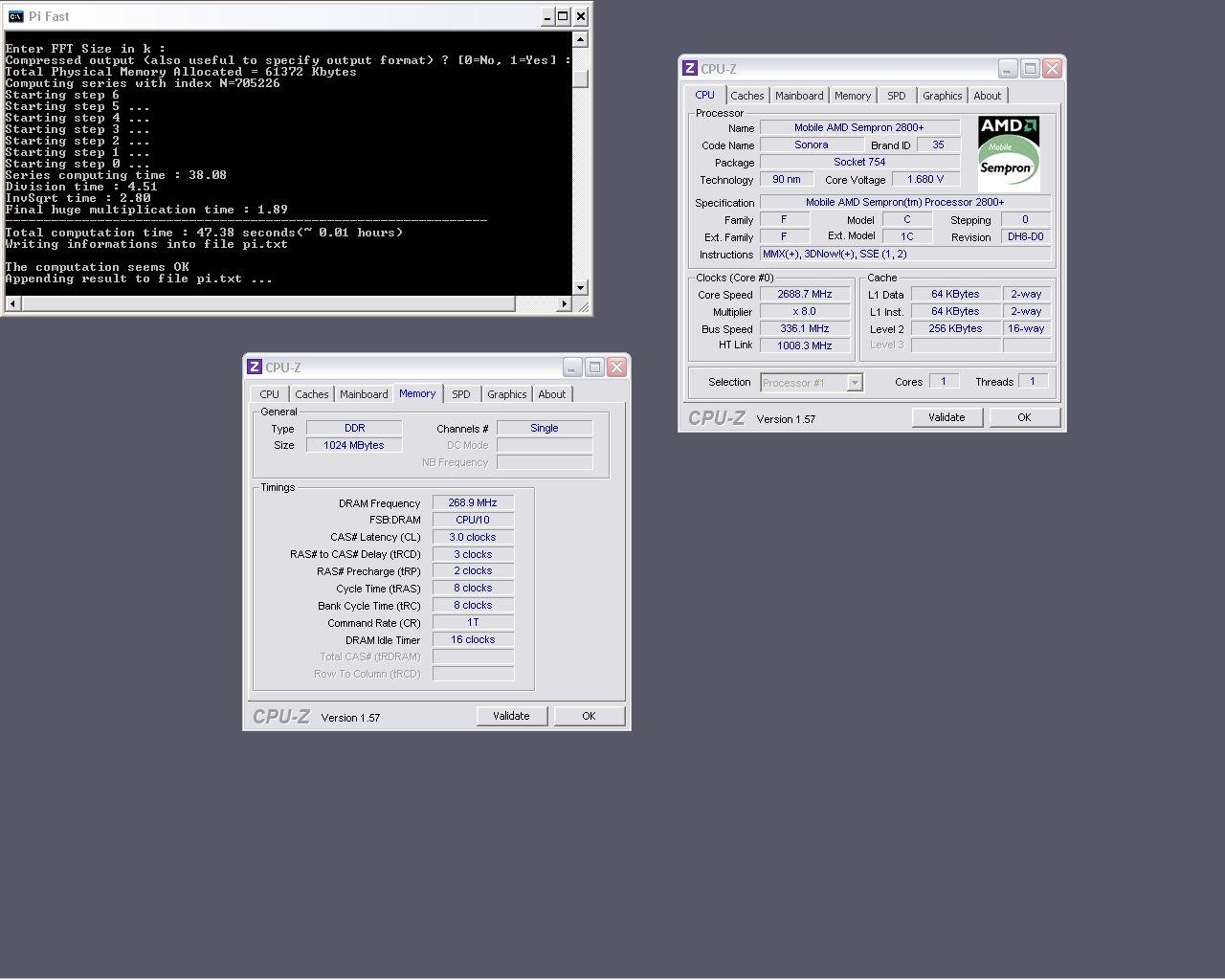Screen dimensions: 1225x980
Task: Click the L1 Data value 64 KBytes
Action: click(x=955, y=294)
